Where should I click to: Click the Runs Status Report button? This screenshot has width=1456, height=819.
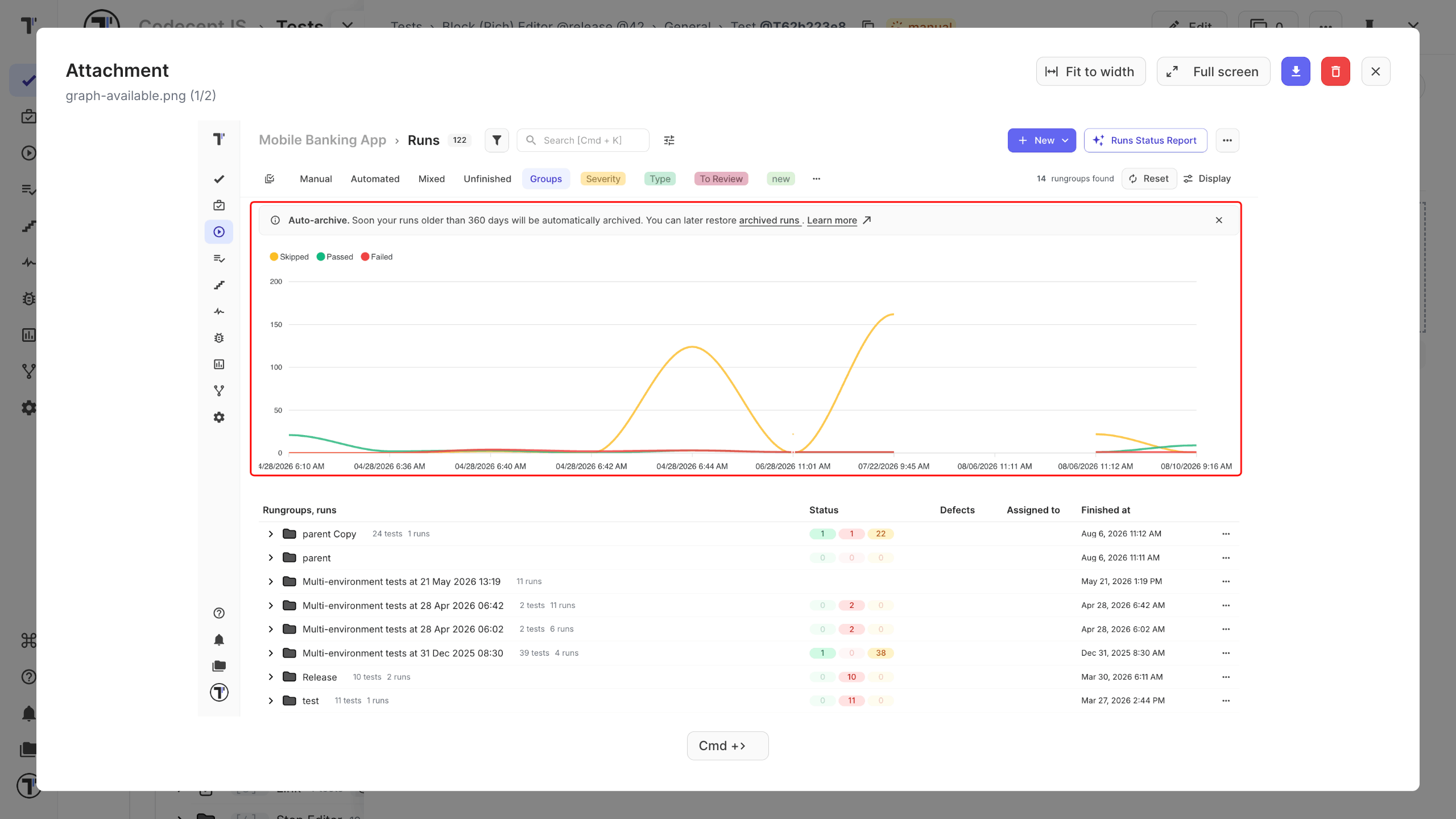point(1145,140)
